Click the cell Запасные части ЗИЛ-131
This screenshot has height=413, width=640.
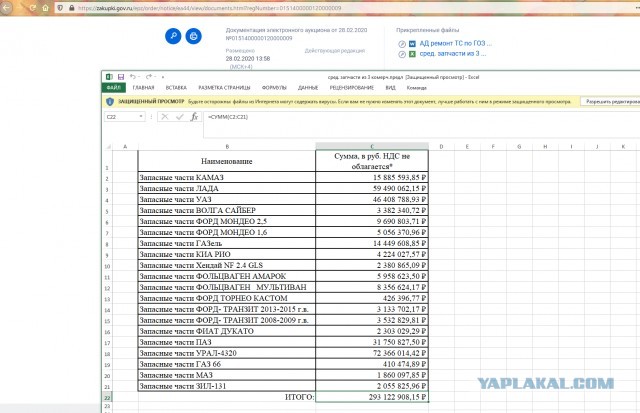click(227, 386)
